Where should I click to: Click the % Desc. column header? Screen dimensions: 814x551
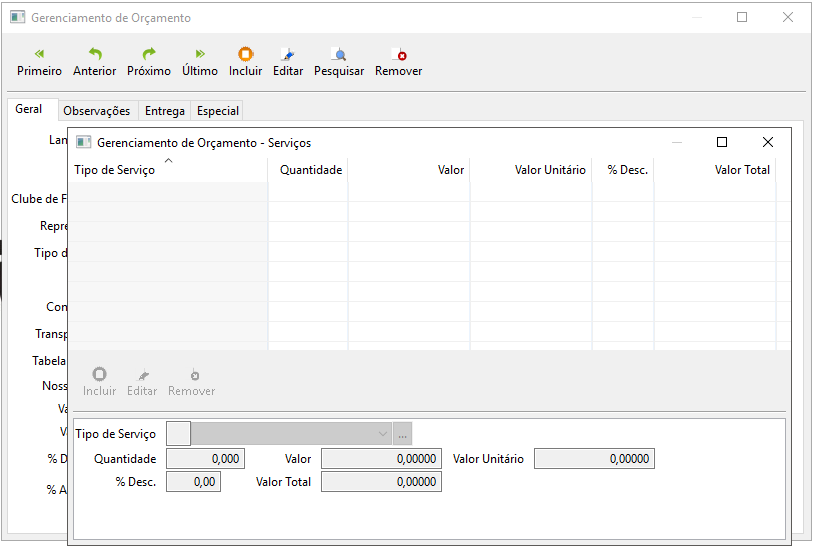coord(623,170)
